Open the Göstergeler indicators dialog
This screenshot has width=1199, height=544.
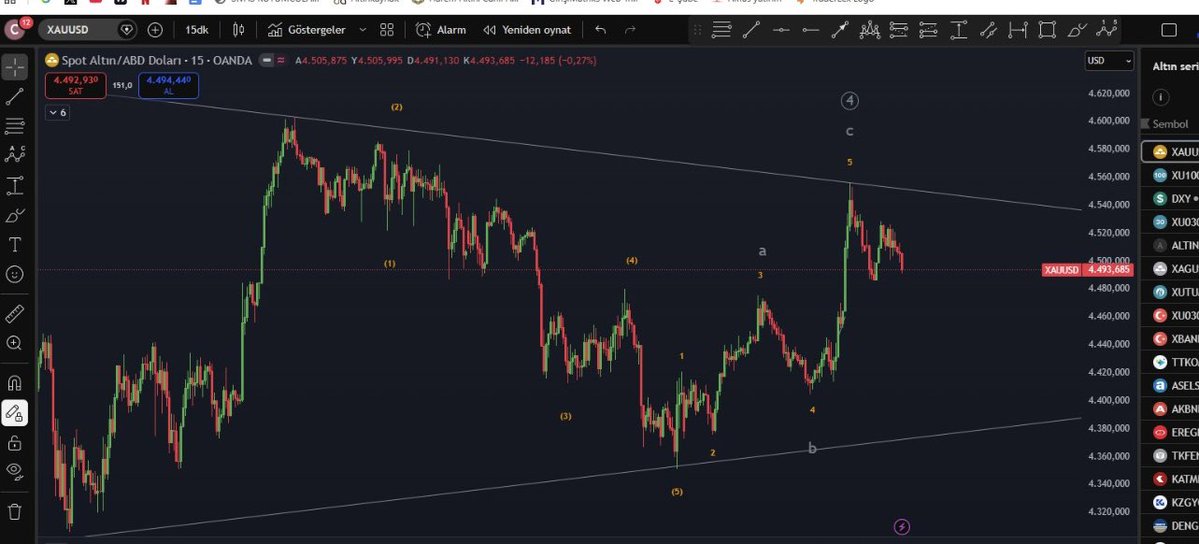coord(307,30)
